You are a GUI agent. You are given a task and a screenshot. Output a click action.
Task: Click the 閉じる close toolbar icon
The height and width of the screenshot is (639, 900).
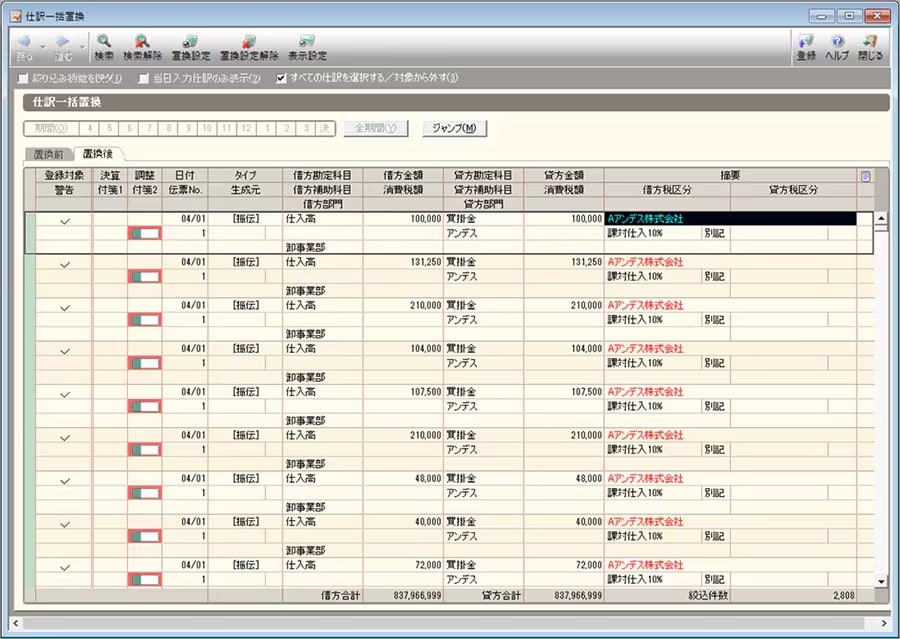[x=870, y=42]
